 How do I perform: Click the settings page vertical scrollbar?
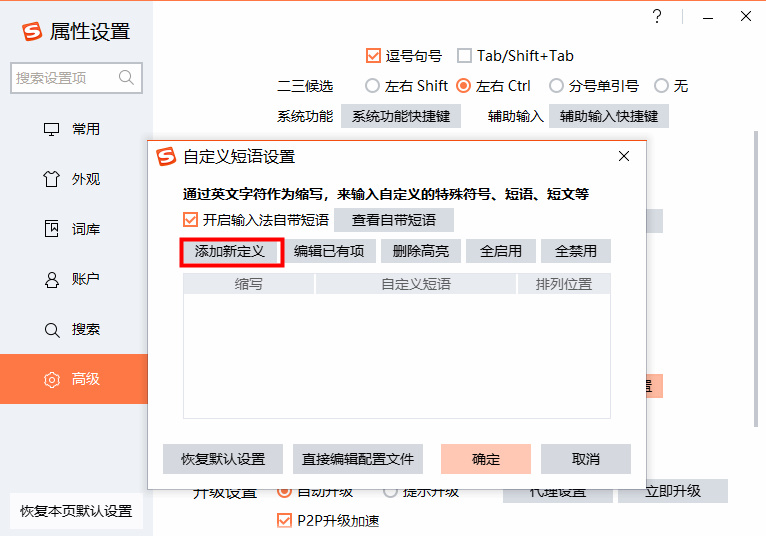(756, 279)
